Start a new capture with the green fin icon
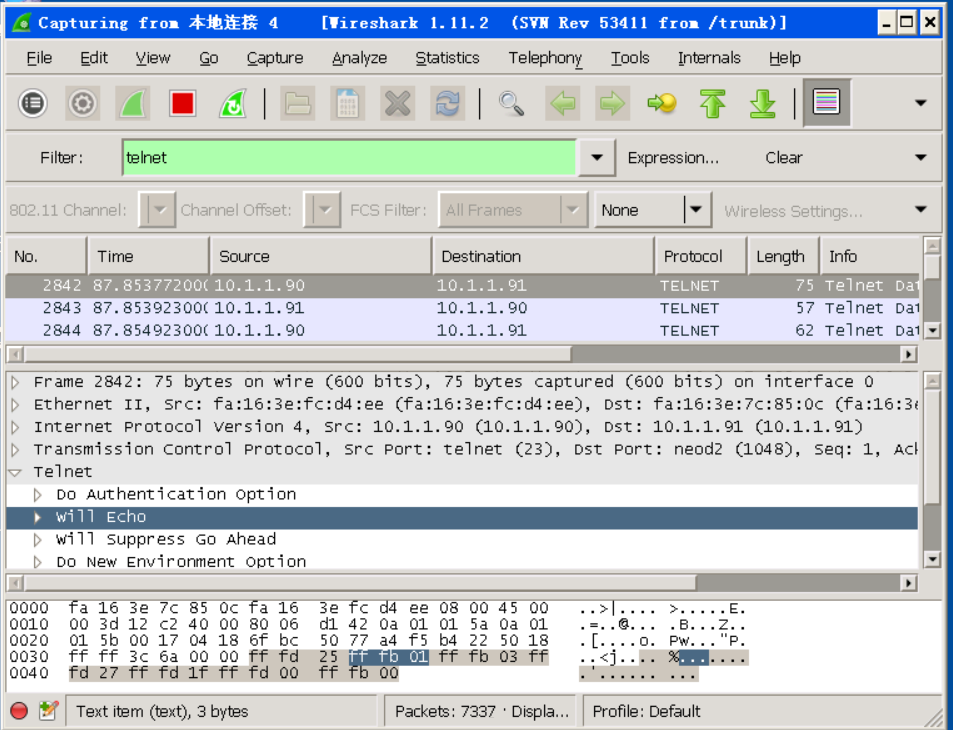The width and height of the screenshot is (953, 730). tap(132, 103)
